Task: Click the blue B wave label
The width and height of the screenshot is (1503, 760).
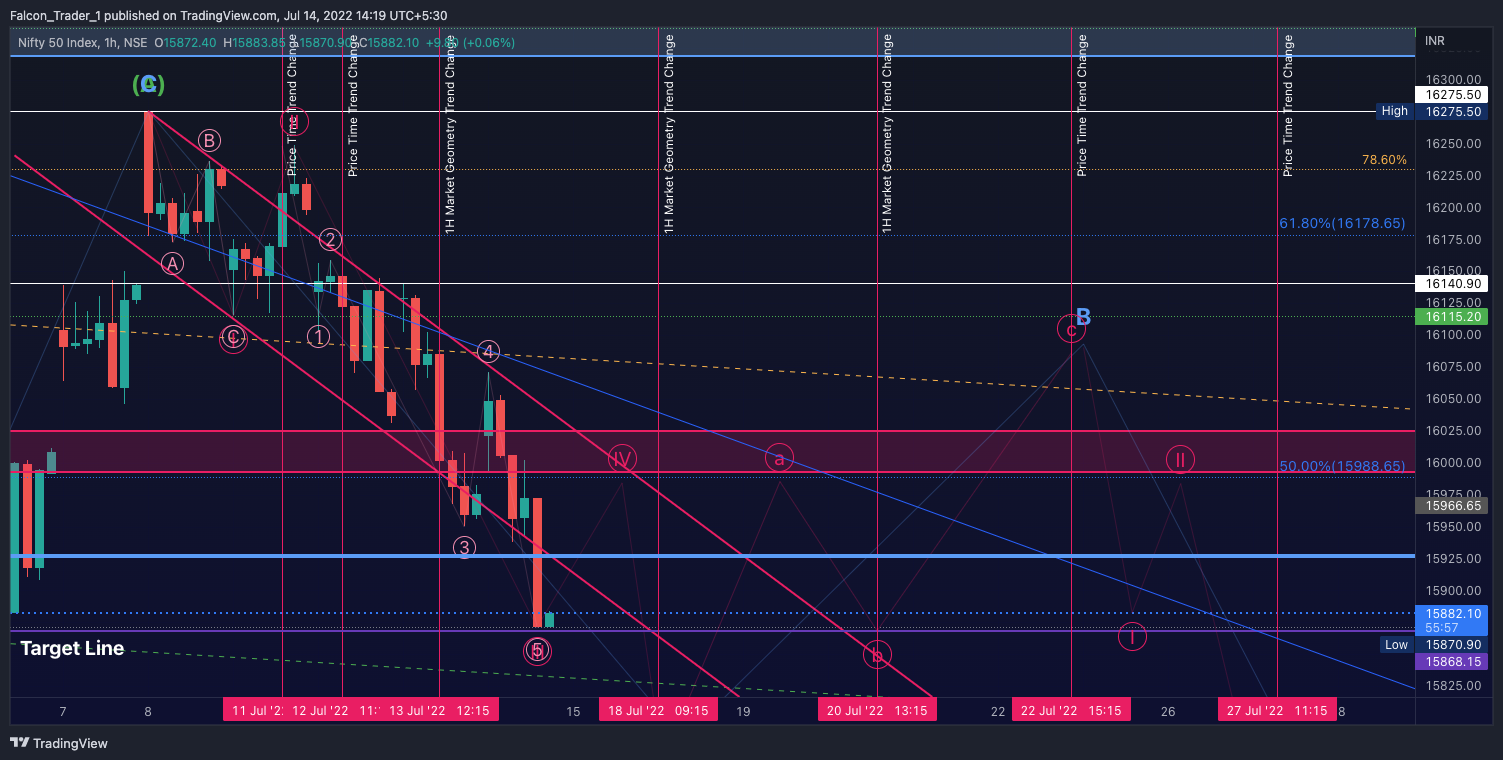Action: tap(1083, 318)
